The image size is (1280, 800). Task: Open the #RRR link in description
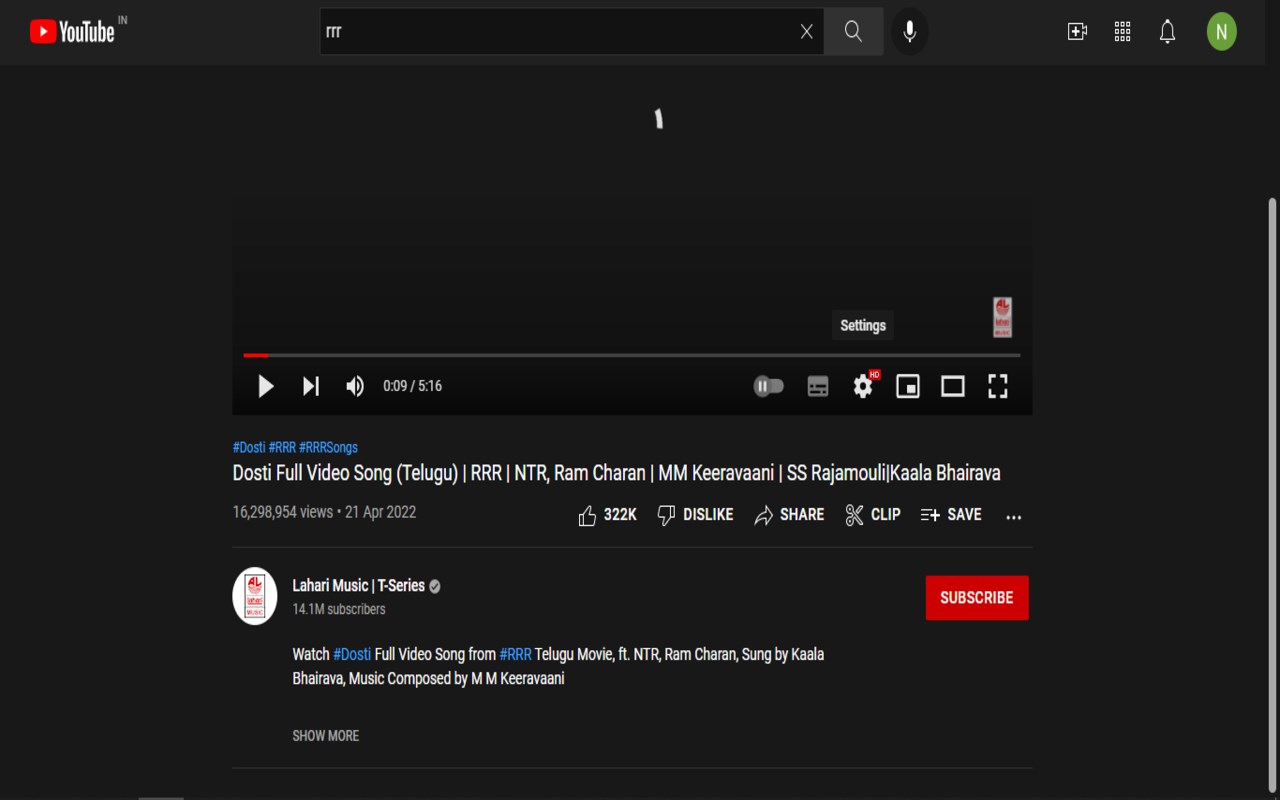coord(515,654)
